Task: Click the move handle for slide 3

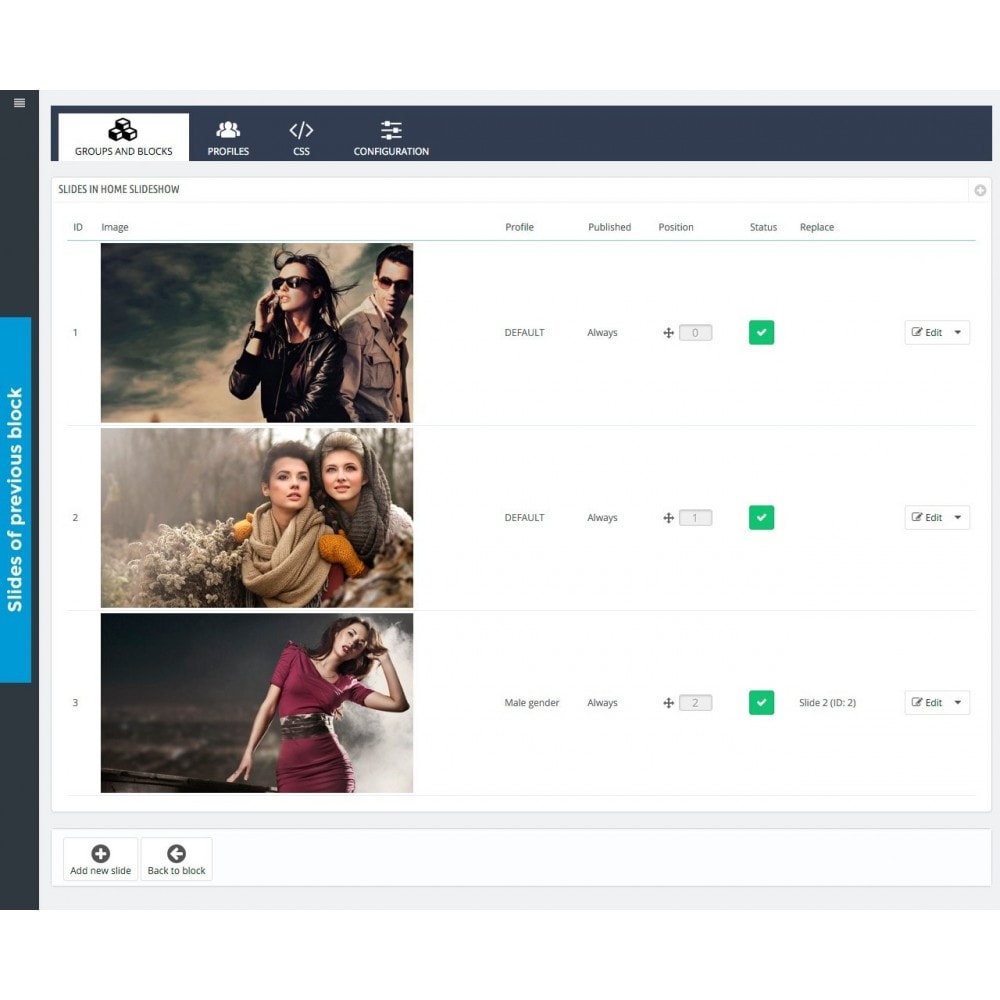Action: point(668,703)
